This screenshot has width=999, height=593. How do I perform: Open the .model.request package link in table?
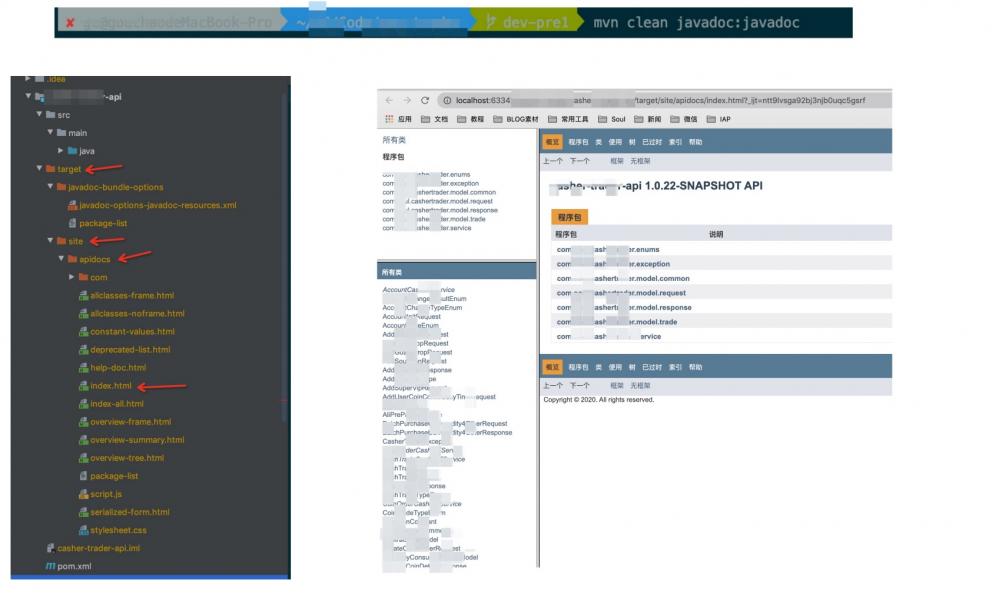coord(621,293)
